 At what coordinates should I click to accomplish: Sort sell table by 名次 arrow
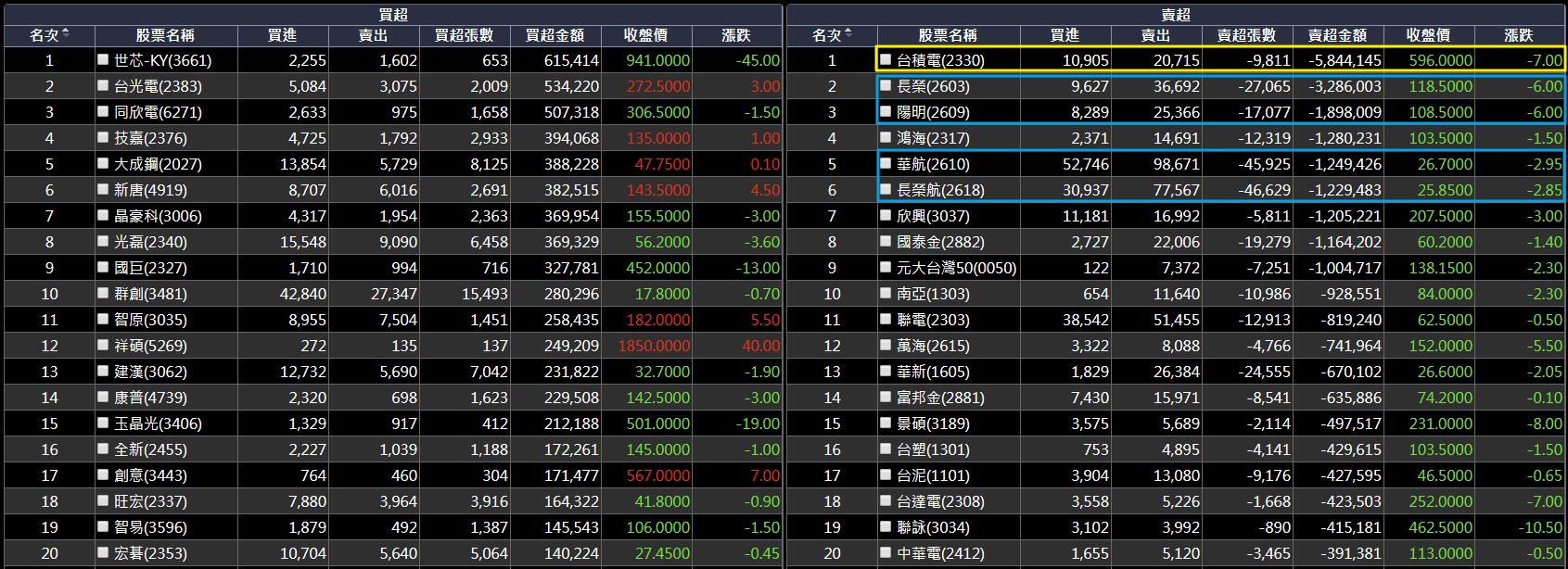pyautogui.click(x=848, y=34)
